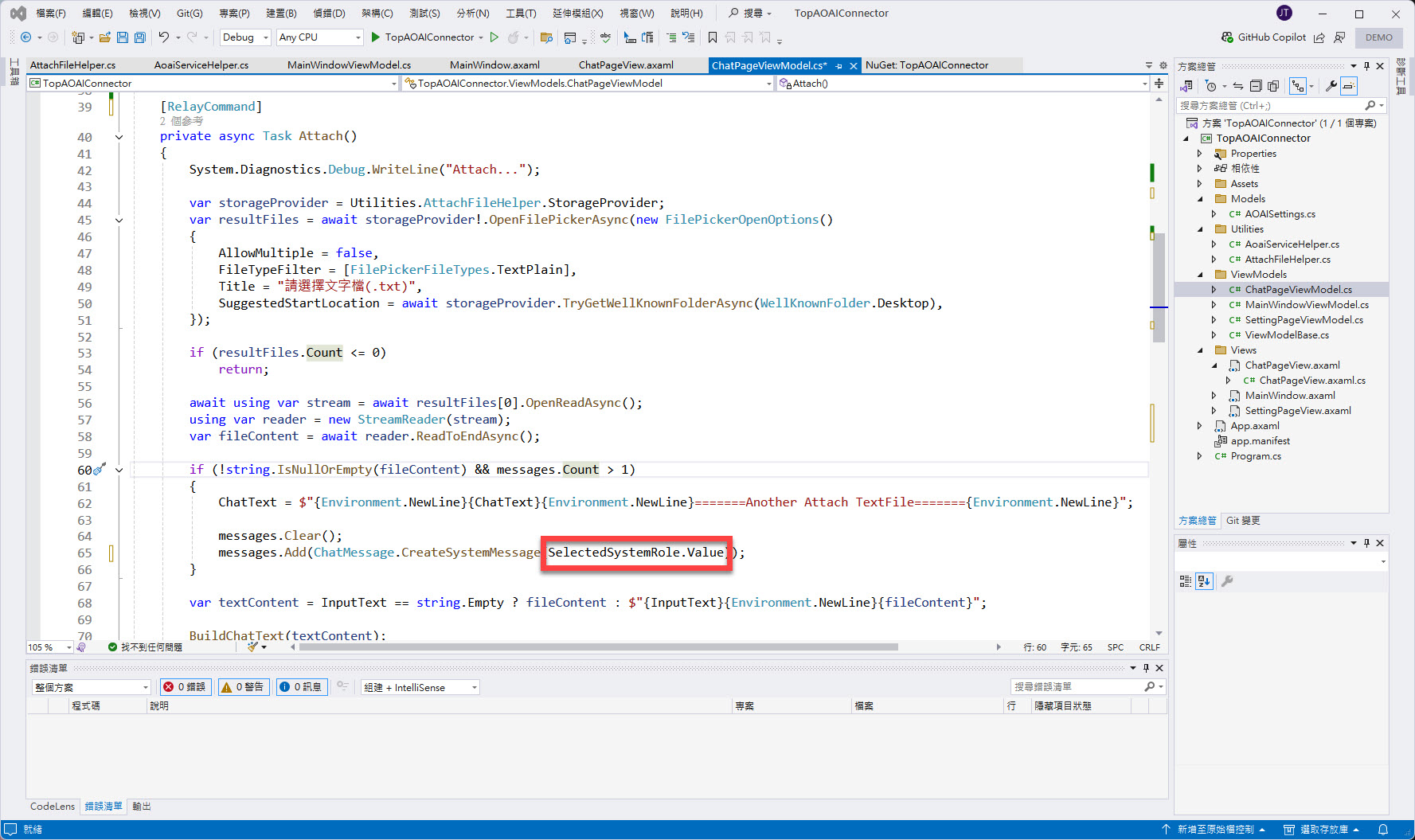This screenshot has height=840, width=1415.
Task: Toggle the 0 錯誤 errors filter
Action: (x=185, y=687)
